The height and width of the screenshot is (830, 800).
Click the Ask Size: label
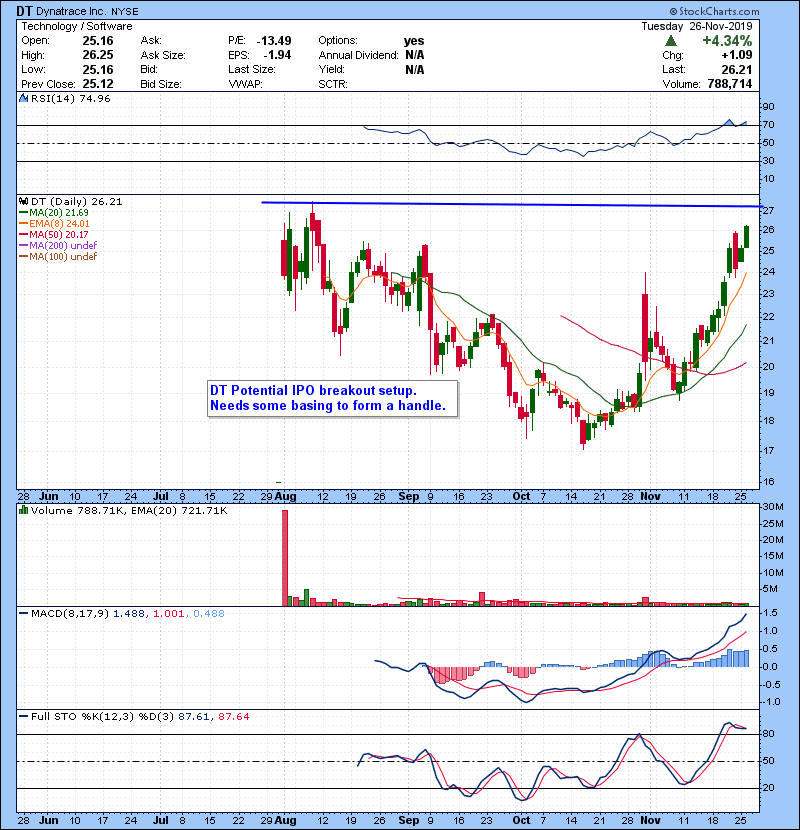point(163,55)
